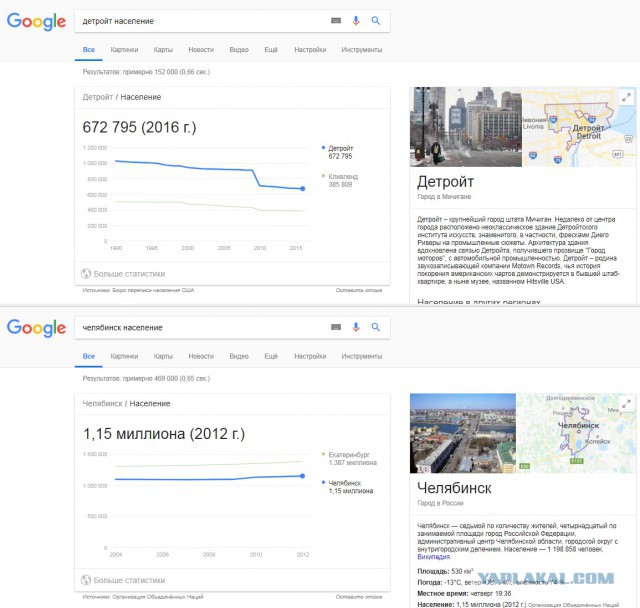Select 'Екатеринбург 1,387 миллиона' legend entry
Viewport: 640px width, 608px height.
(349, 459)
